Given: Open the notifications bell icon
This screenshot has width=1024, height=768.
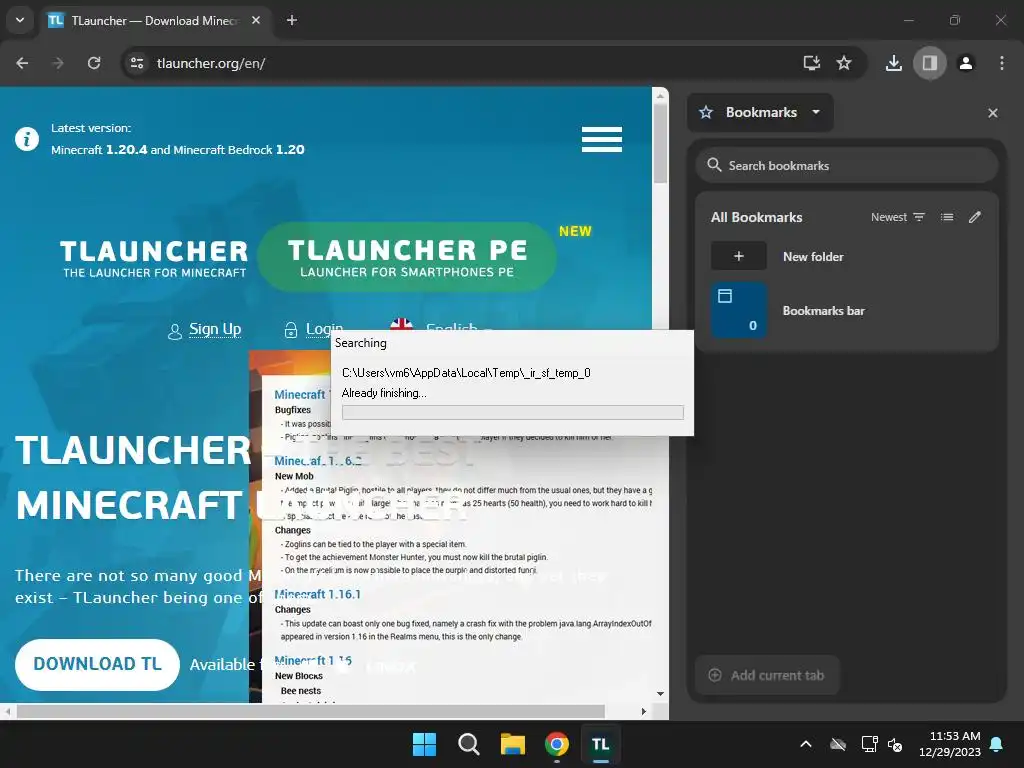Looking at the screenshot, I should click(997, 744).
